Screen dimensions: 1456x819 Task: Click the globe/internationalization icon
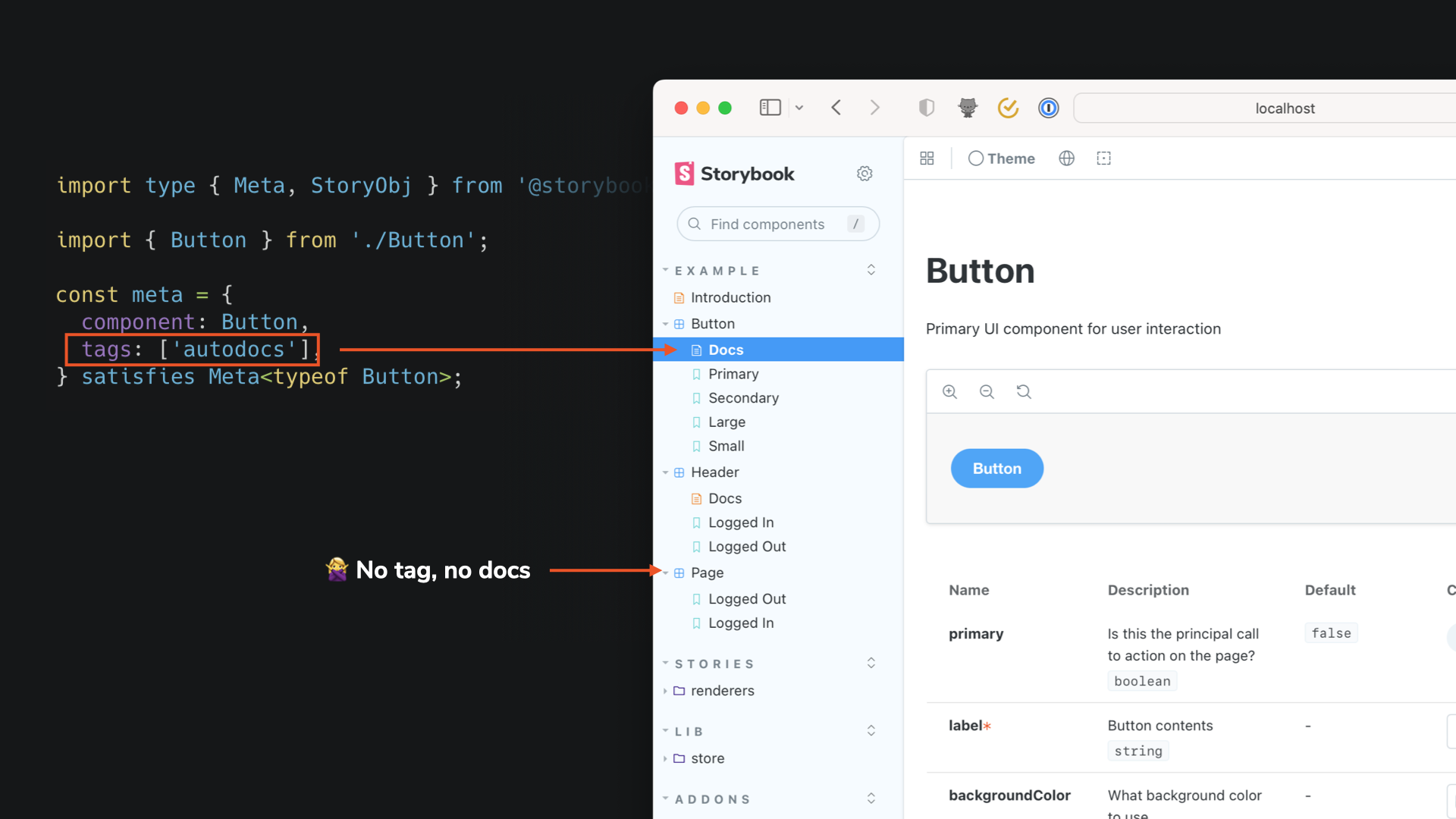(1067, 158)
